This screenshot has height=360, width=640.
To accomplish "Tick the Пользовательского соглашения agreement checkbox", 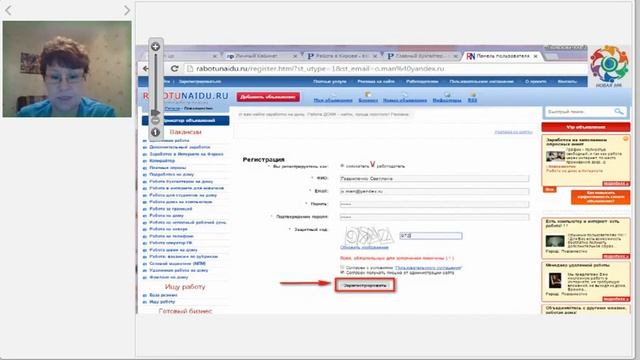I will 342,267.
